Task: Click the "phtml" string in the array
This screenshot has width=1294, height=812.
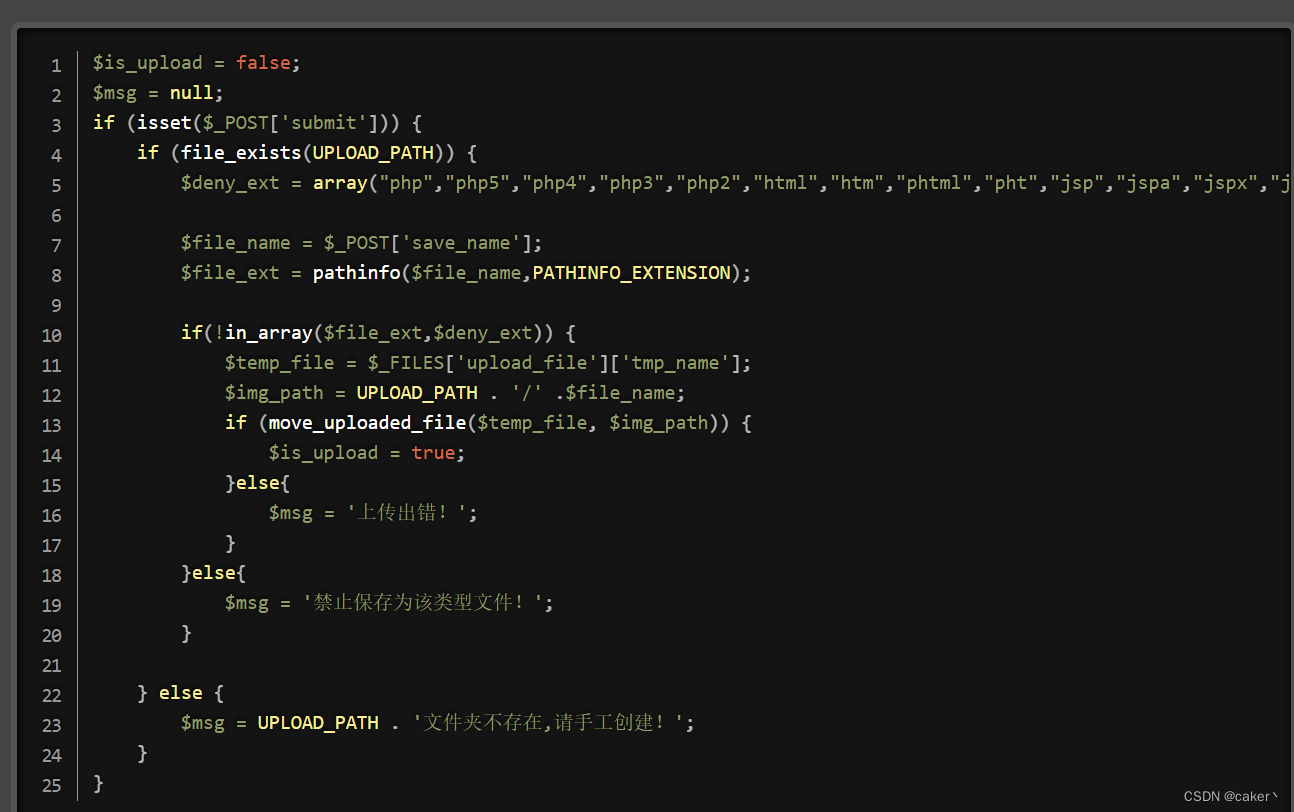Action: tap(935, 183)
